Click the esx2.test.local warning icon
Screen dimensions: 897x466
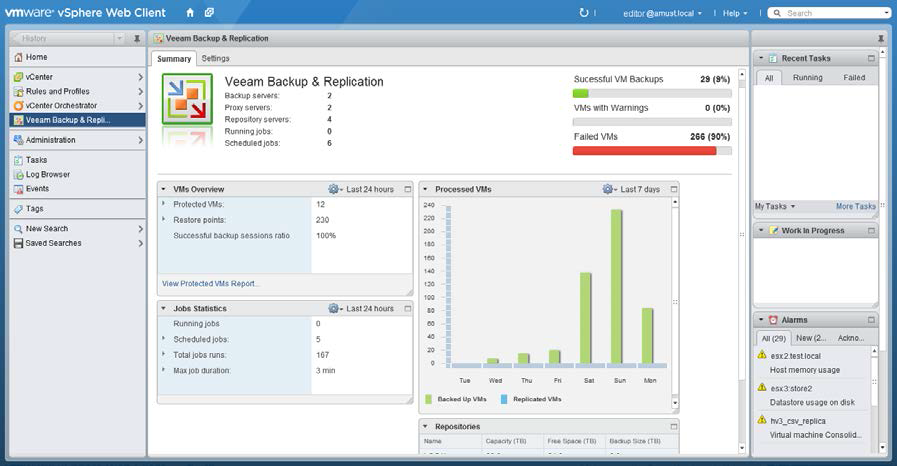(x=762, y=355)
